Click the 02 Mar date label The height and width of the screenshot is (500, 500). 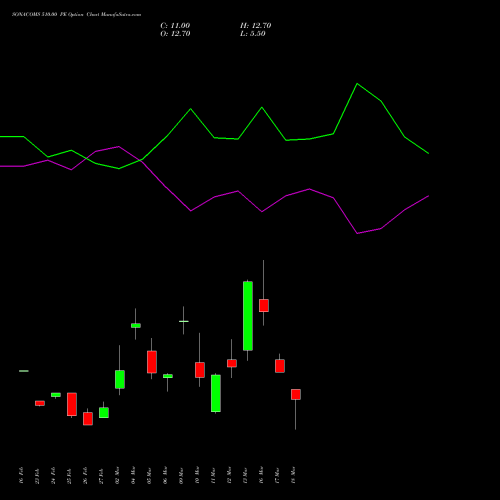(x=117, y=475)
